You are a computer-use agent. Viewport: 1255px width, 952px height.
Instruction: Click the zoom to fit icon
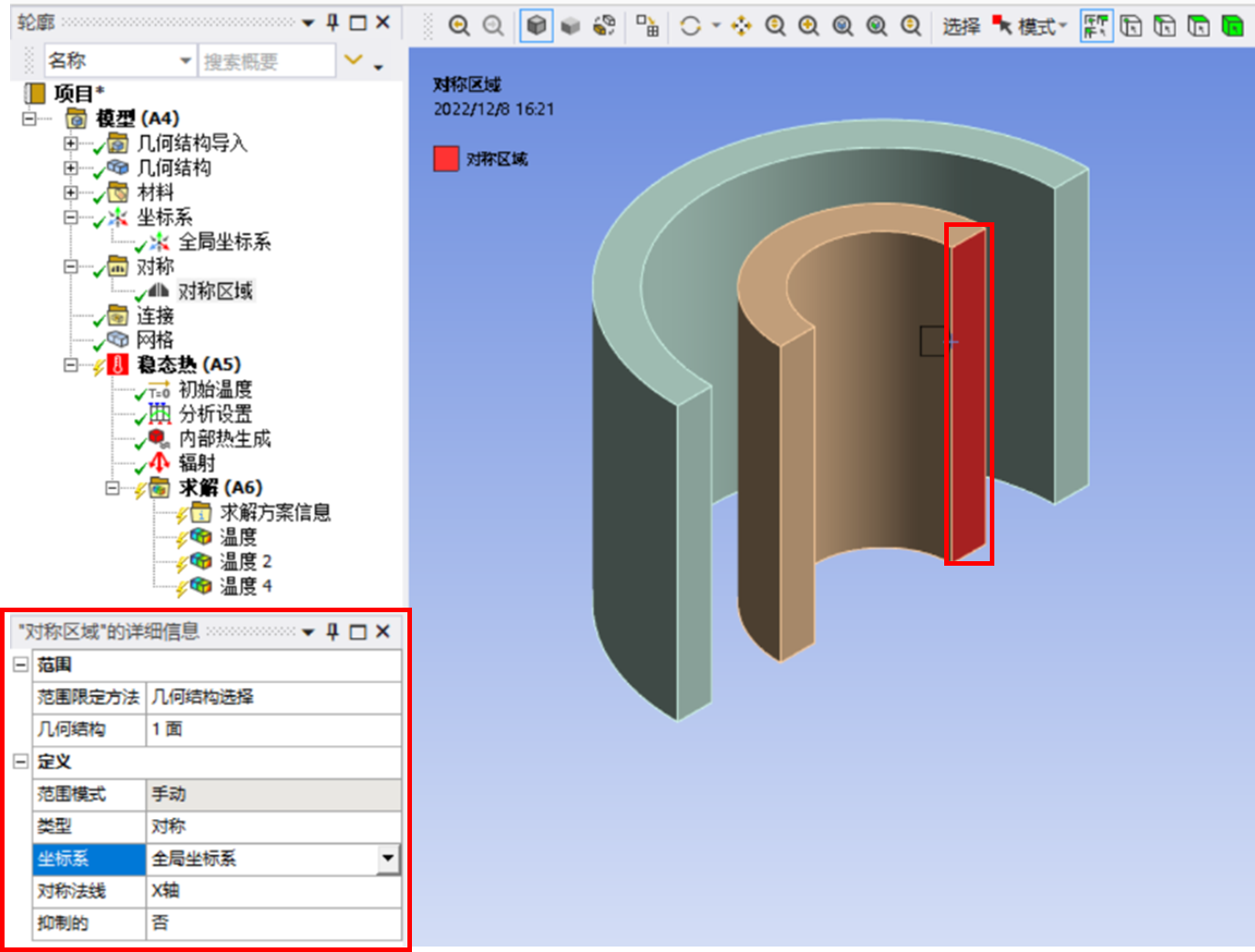(843, 26)
